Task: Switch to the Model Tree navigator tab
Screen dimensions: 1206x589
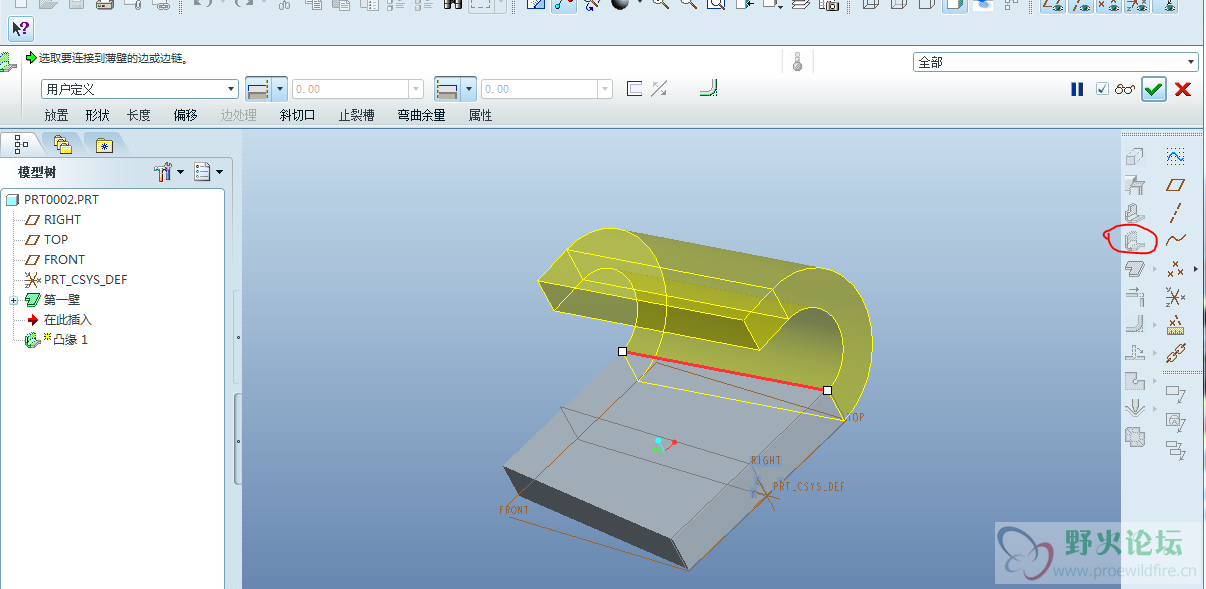Action: pos(21,144)
